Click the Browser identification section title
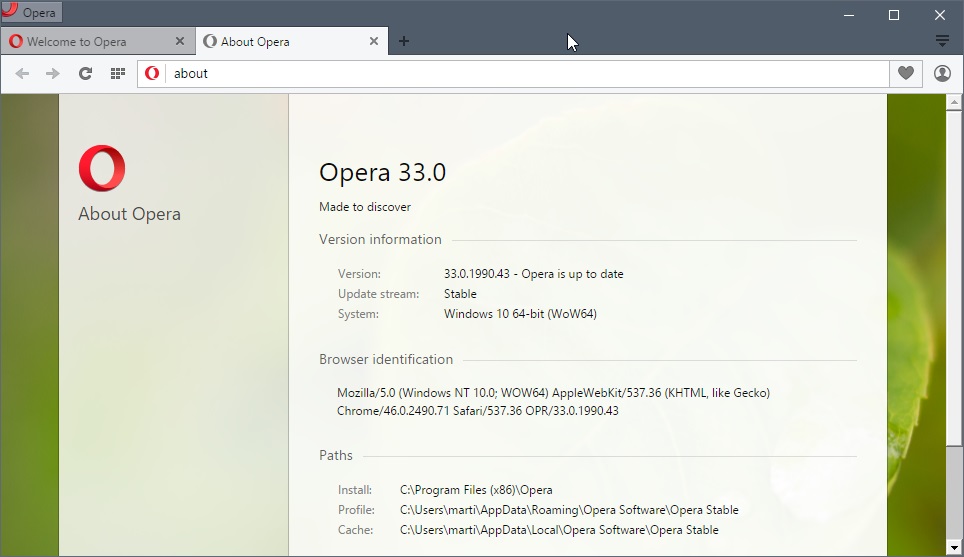 [386, 359]
